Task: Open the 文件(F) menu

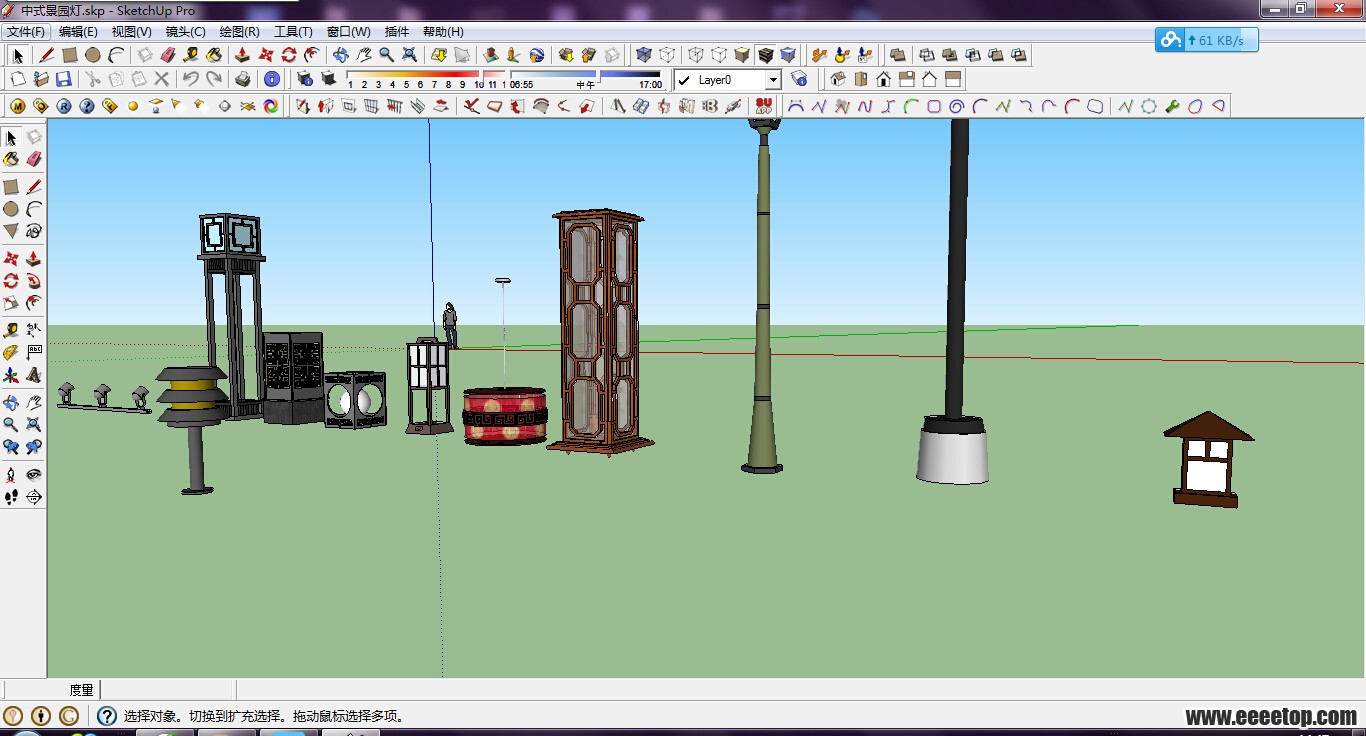Action: (x=26, y=32)
